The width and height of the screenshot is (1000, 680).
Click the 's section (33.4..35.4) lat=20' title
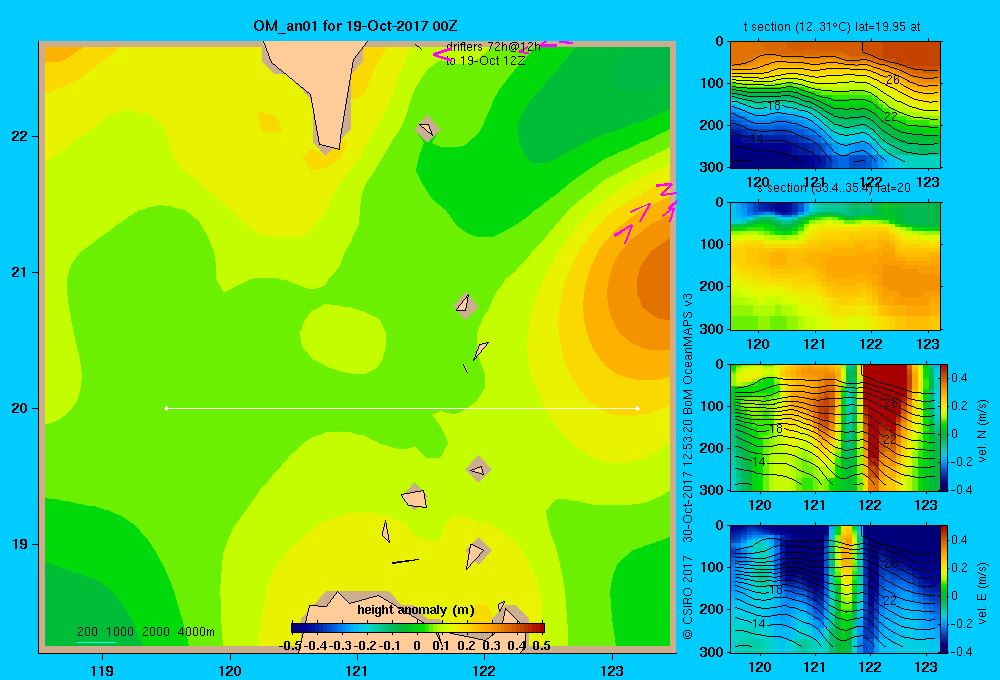(834, 188)
